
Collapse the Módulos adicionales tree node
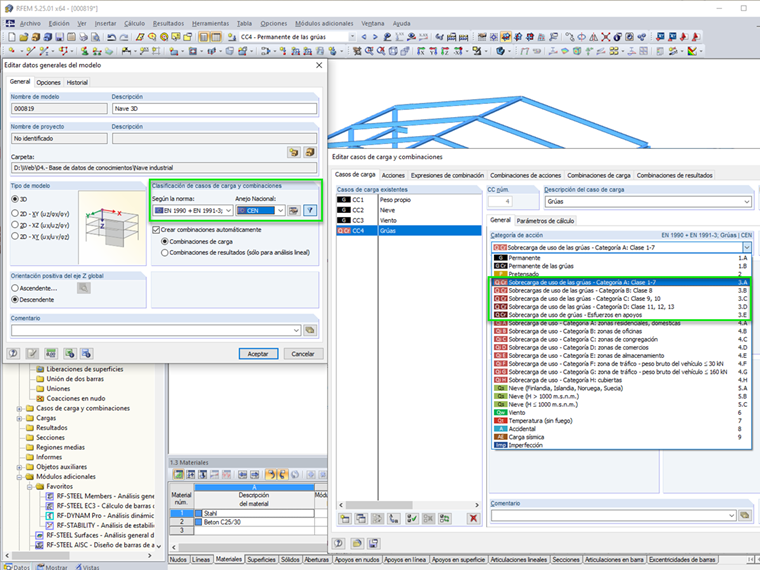(19, 476)
